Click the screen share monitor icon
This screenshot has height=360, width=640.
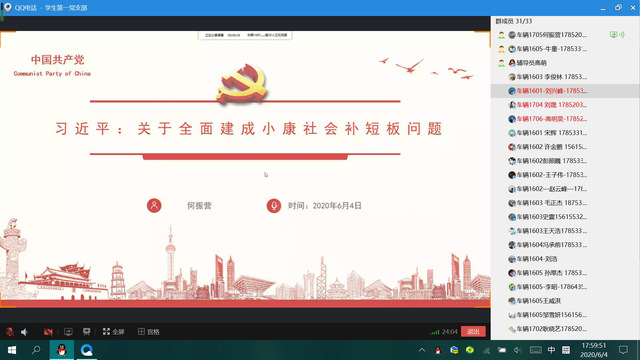tap(68, 332)
